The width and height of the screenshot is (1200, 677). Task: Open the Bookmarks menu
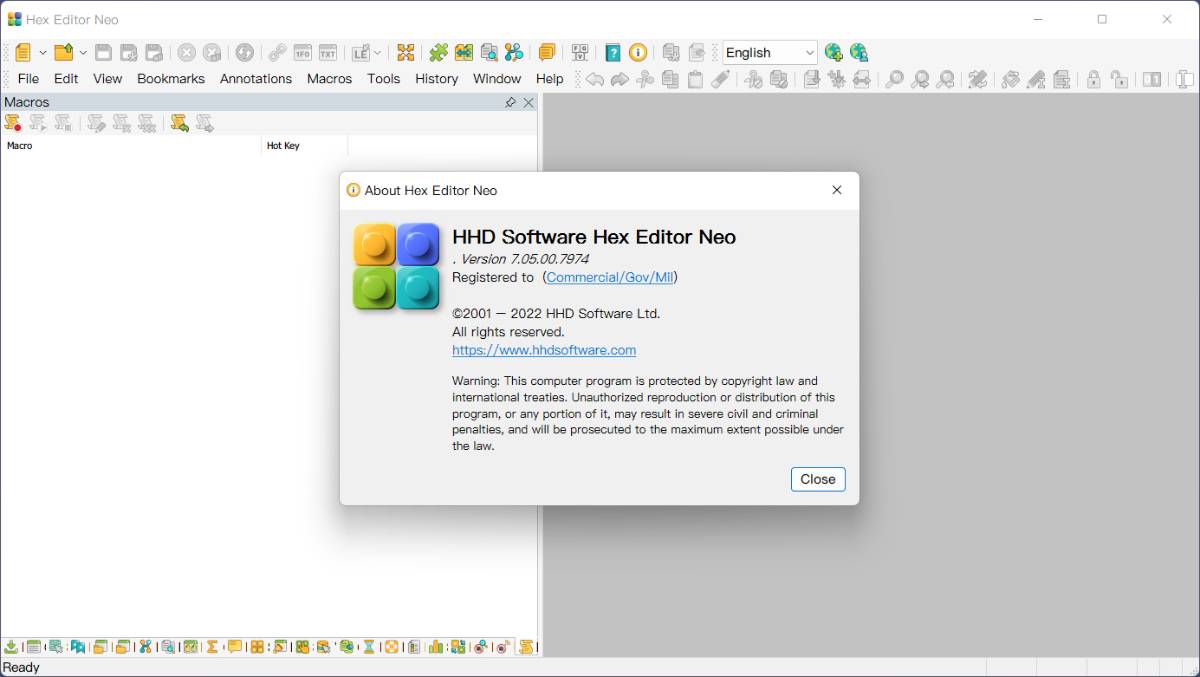pos(171,79)
